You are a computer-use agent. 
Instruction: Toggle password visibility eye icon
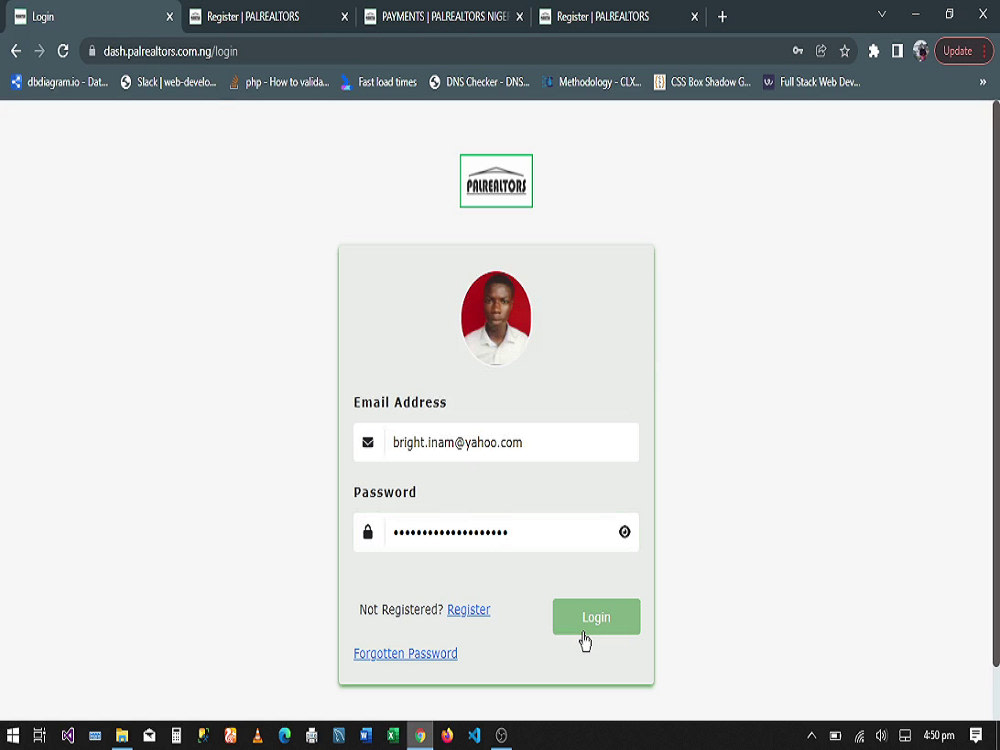click(x=624, y=532)
